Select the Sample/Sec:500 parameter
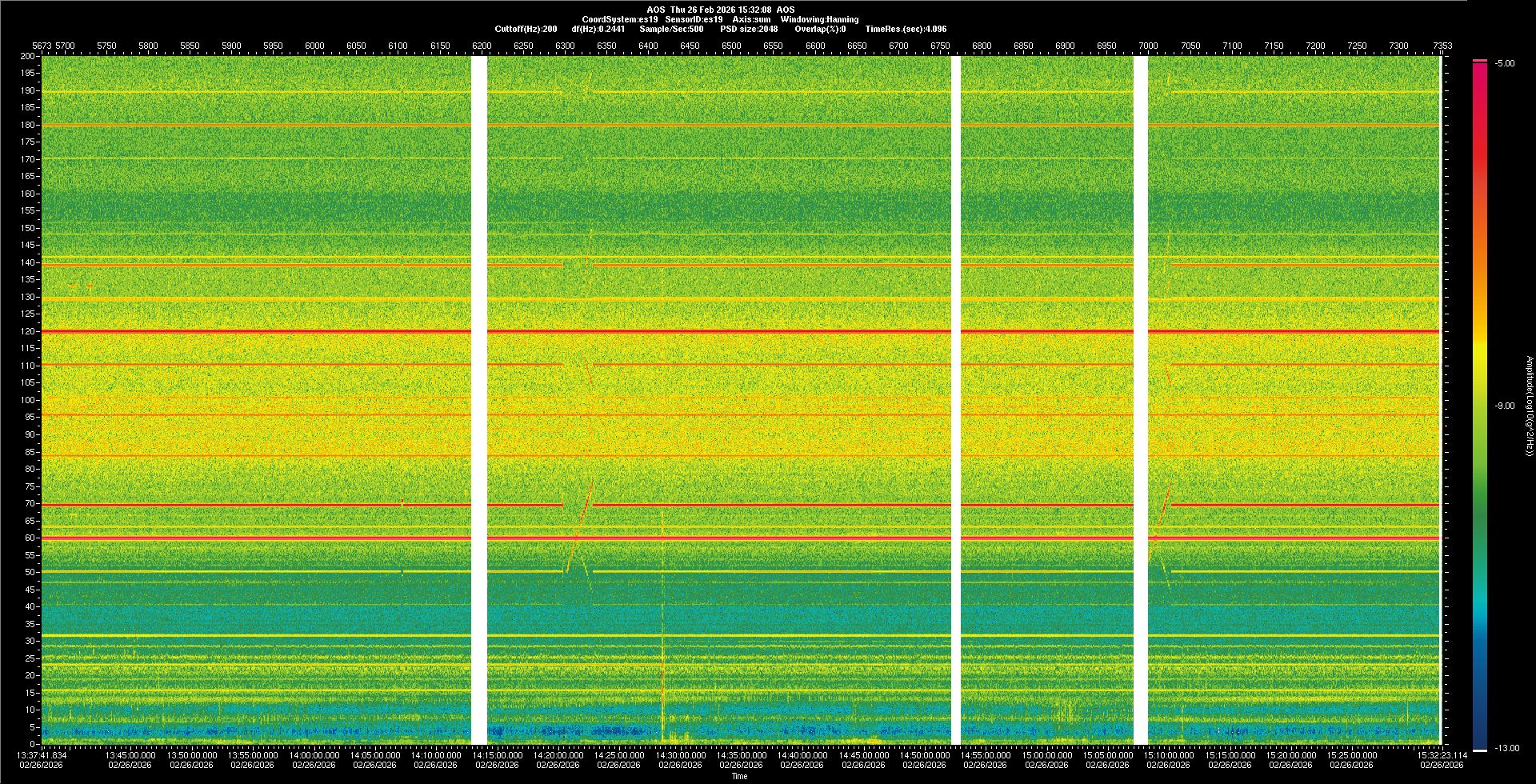 [671, 29]
